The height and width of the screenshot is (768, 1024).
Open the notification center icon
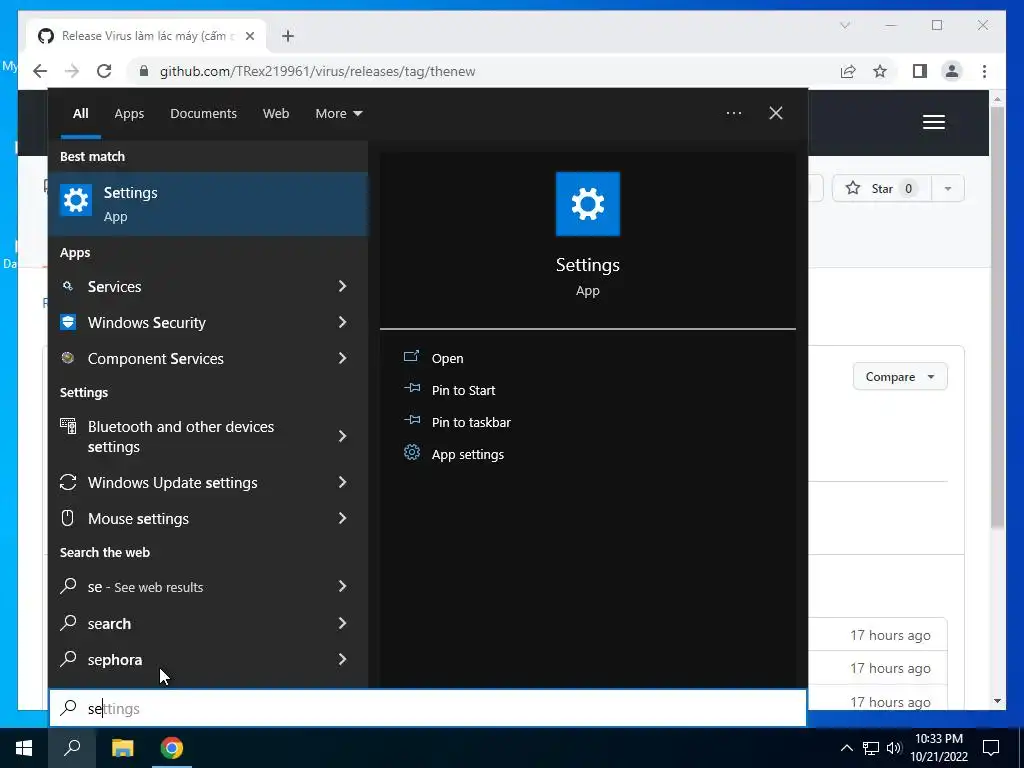pos(991,748)
